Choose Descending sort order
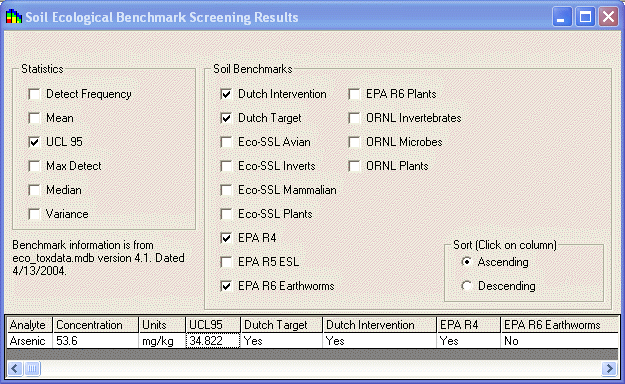625x384 pixels. coord(466,286)
